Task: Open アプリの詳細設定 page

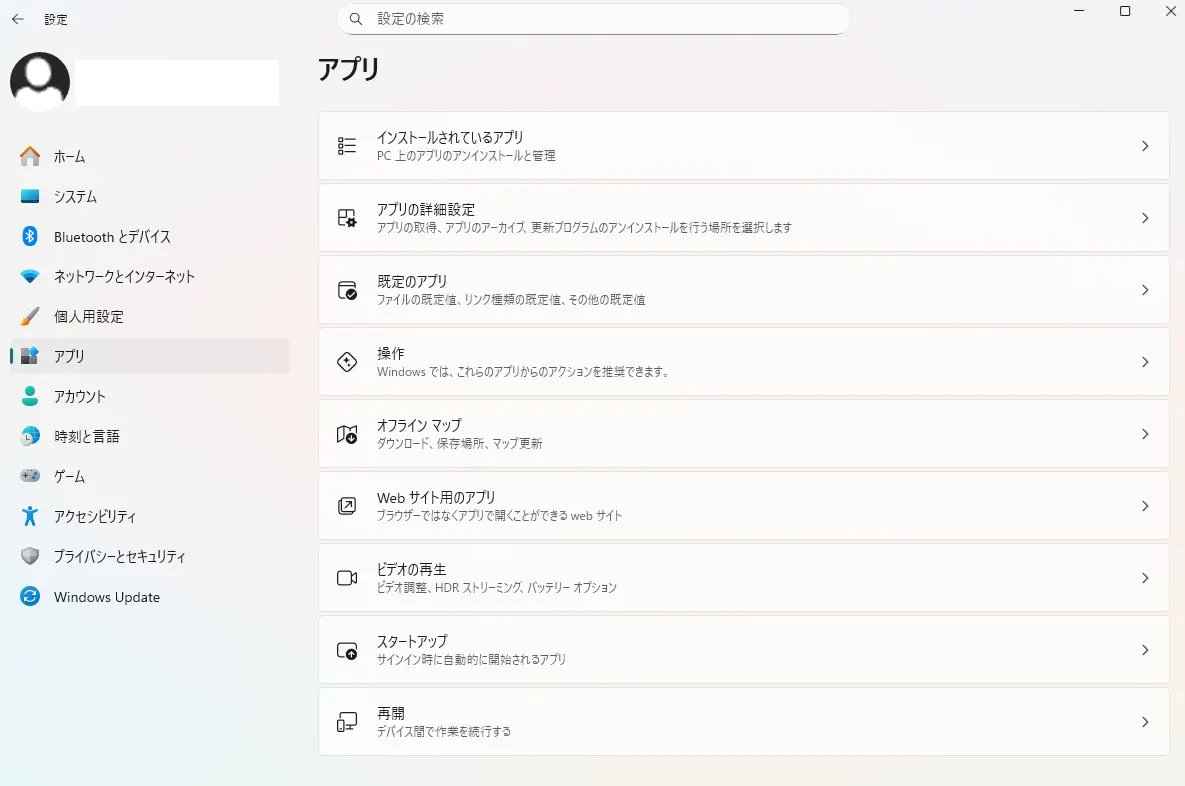Action: click(744, 218)
